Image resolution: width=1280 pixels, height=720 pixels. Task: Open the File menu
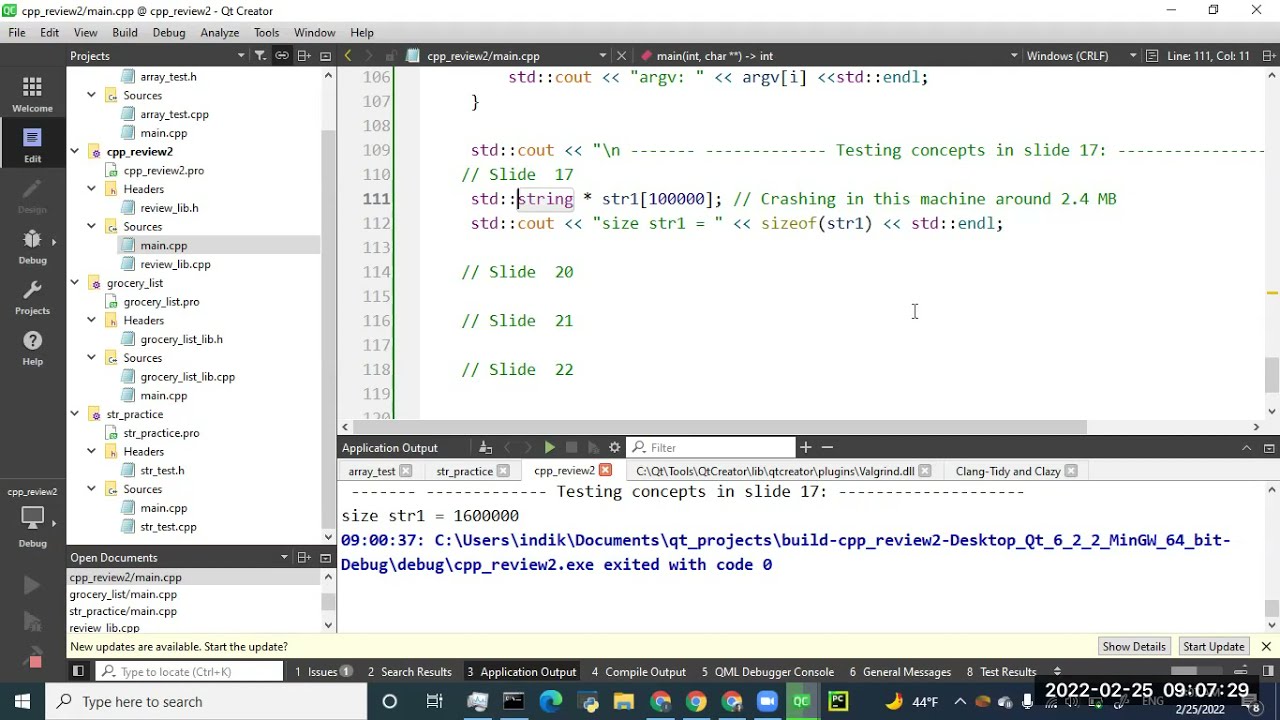pyautogui.click(x=17, y=32)
